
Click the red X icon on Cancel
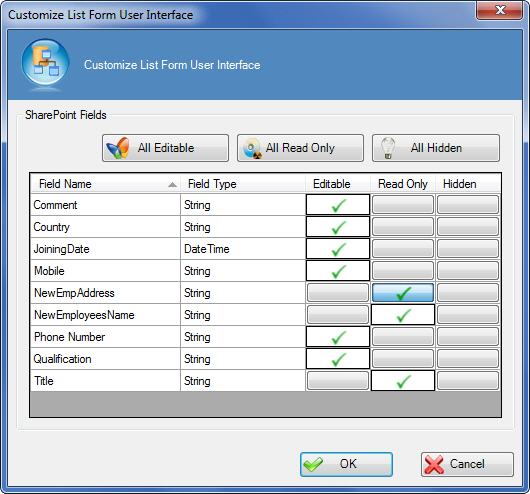434,465
